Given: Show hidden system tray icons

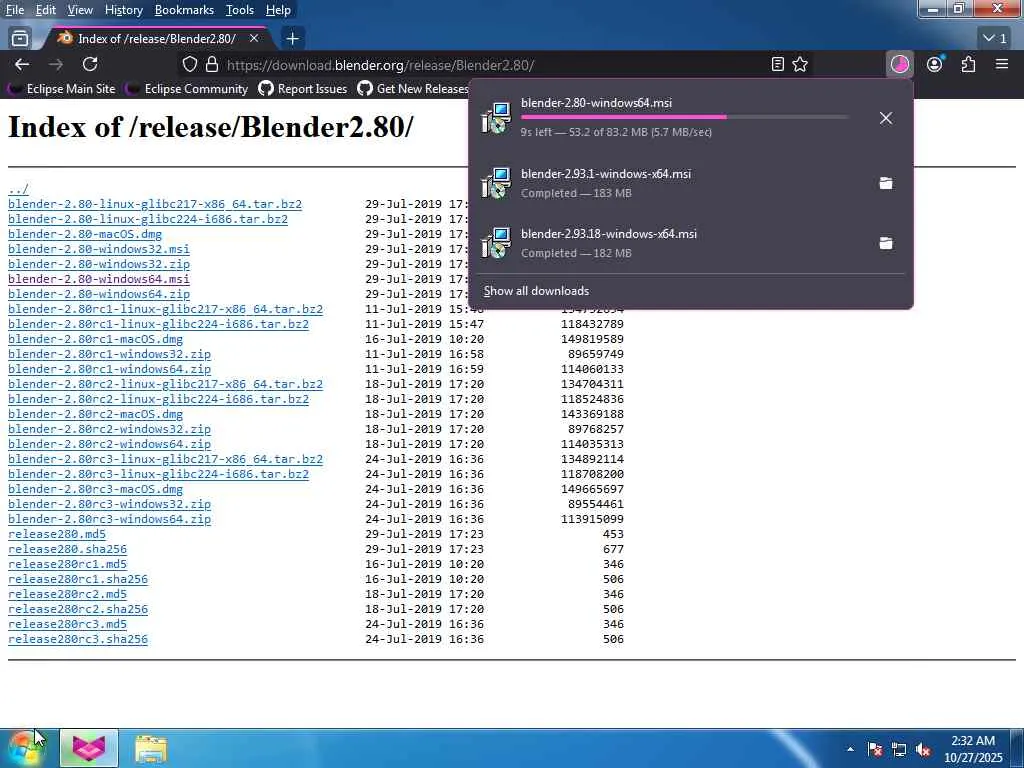Looking at the screenshot, I should [x=850, y=749].
